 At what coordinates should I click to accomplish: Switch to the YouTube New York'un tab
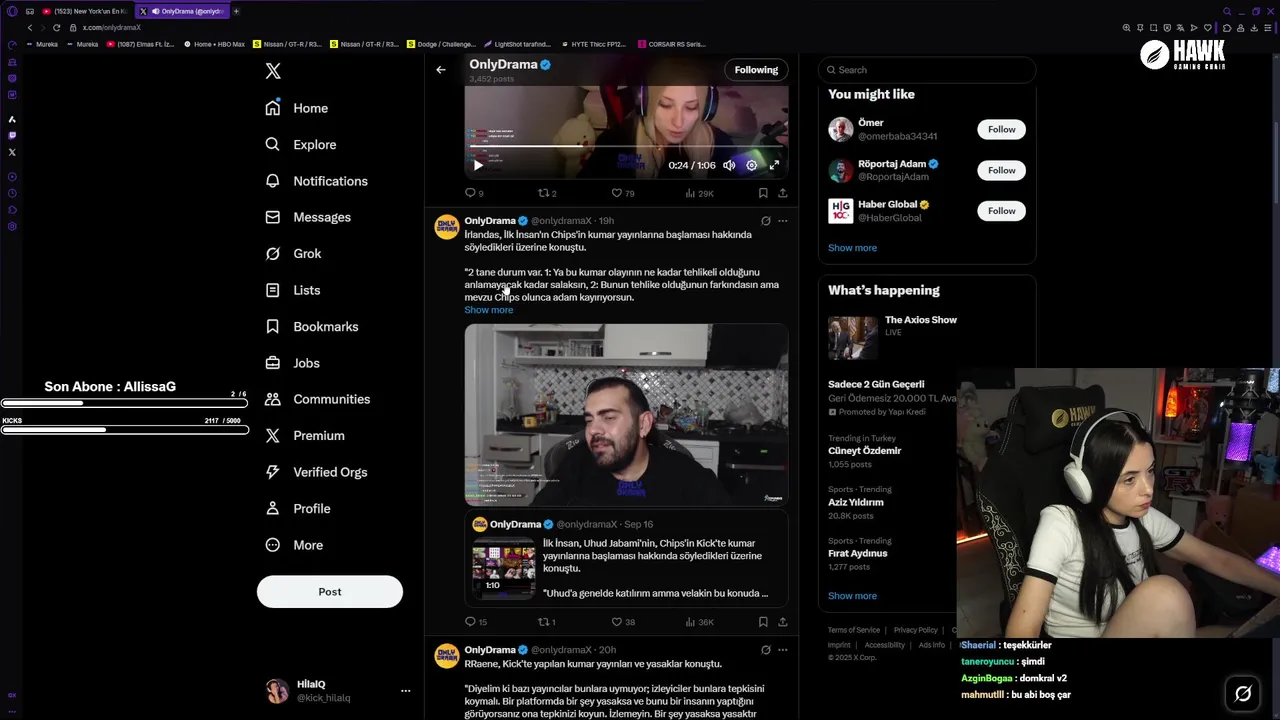pyautogui.click(x=84, y=11)
